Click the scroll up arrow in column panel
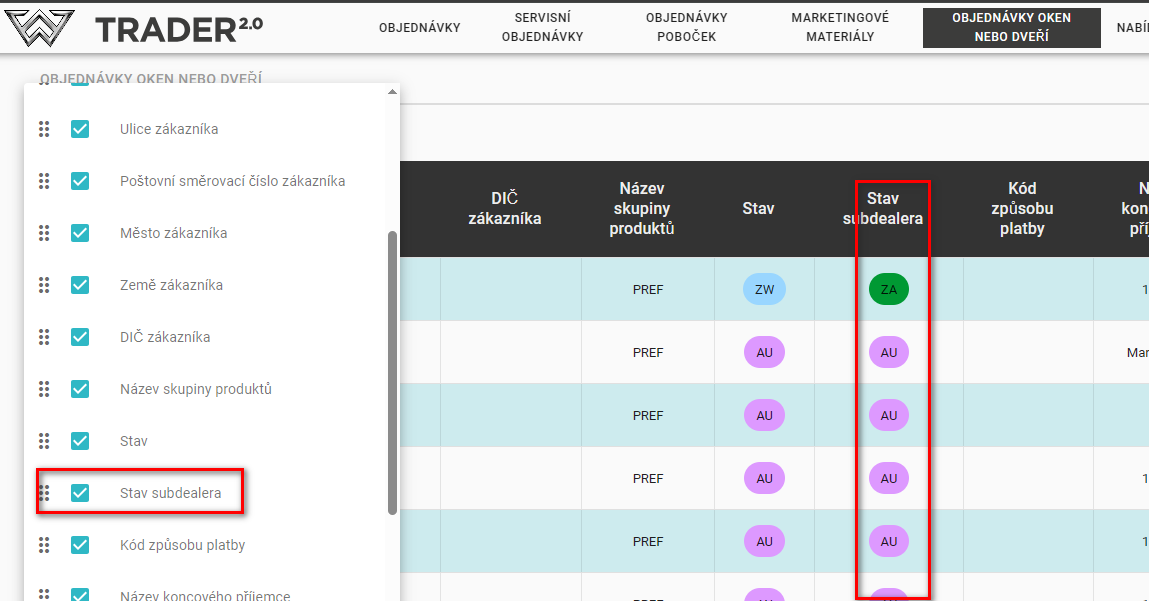 [x=392, y=93]
